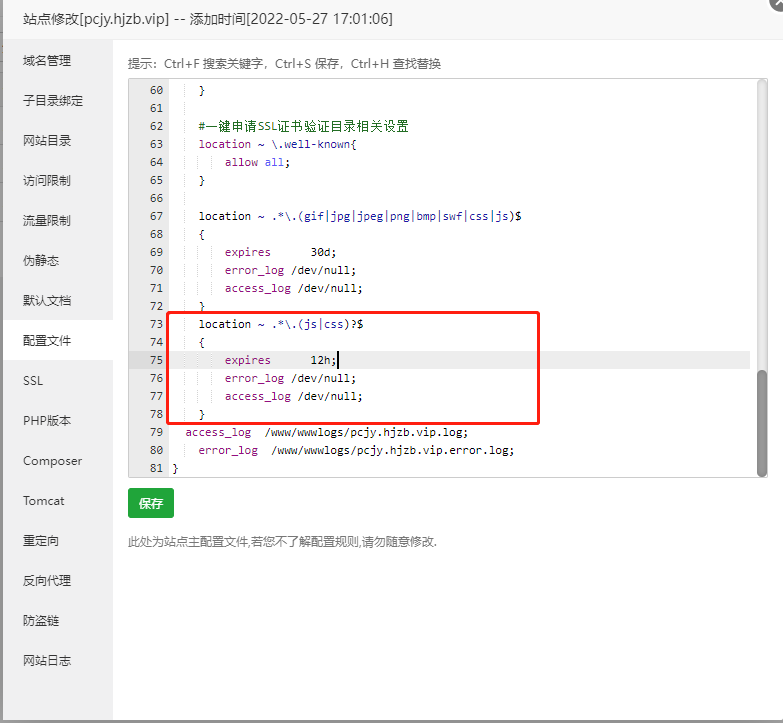The image size is (783, 723).
Task: Open the SSL tab
Action: click(x=33, y=380)
